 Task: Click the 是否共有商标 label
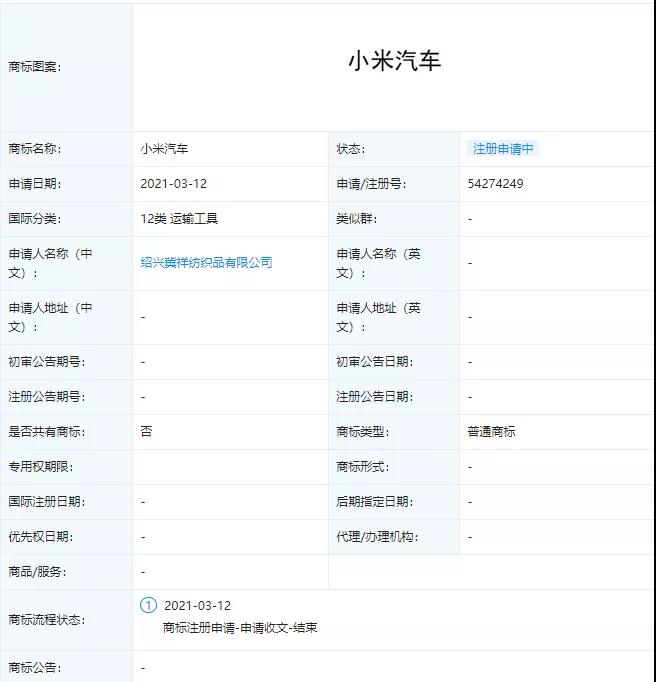click(47, 431)
